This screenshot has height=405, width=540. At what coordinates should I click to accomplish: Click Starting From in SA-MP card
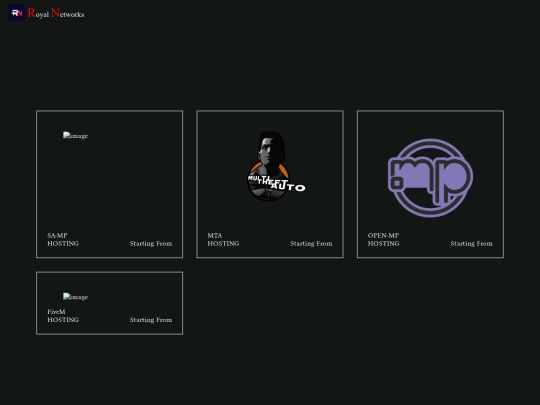(x=151, y=243)
